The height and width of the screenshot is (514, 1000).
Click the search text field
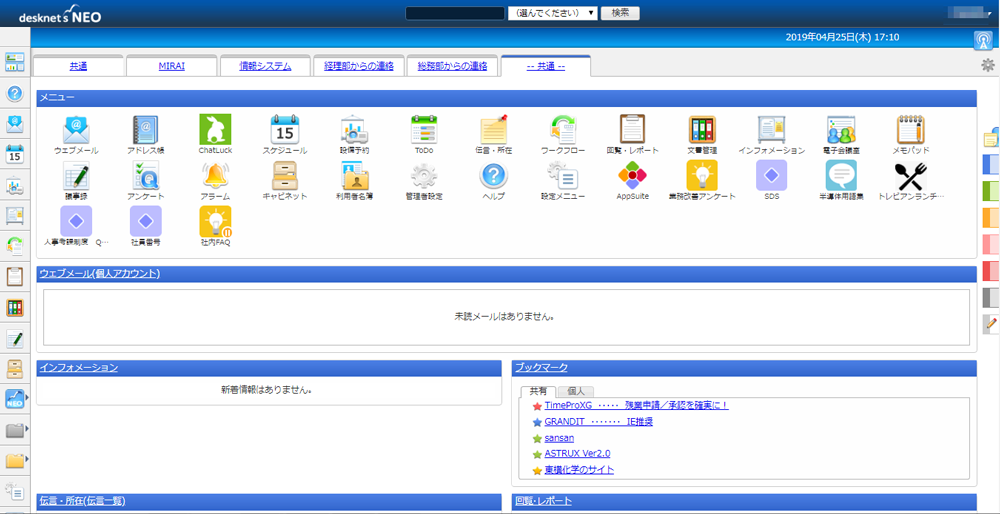point(455,13)
